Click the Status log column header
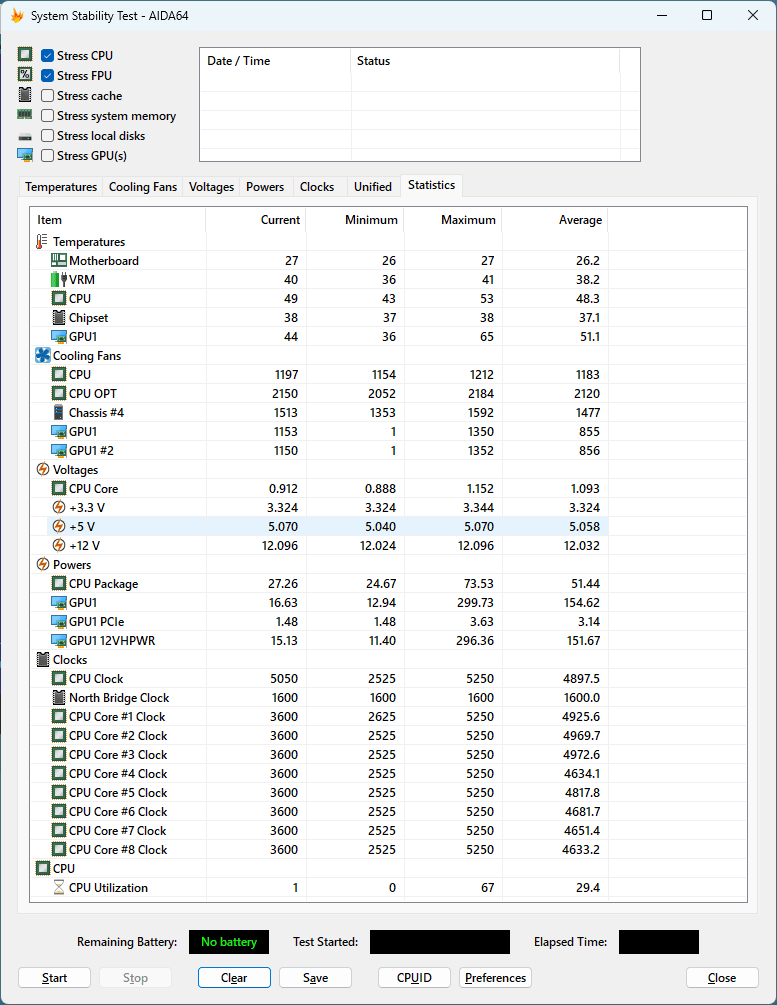Image resolution: width=777 pixels, height=1005 pixels. (485, 61)
